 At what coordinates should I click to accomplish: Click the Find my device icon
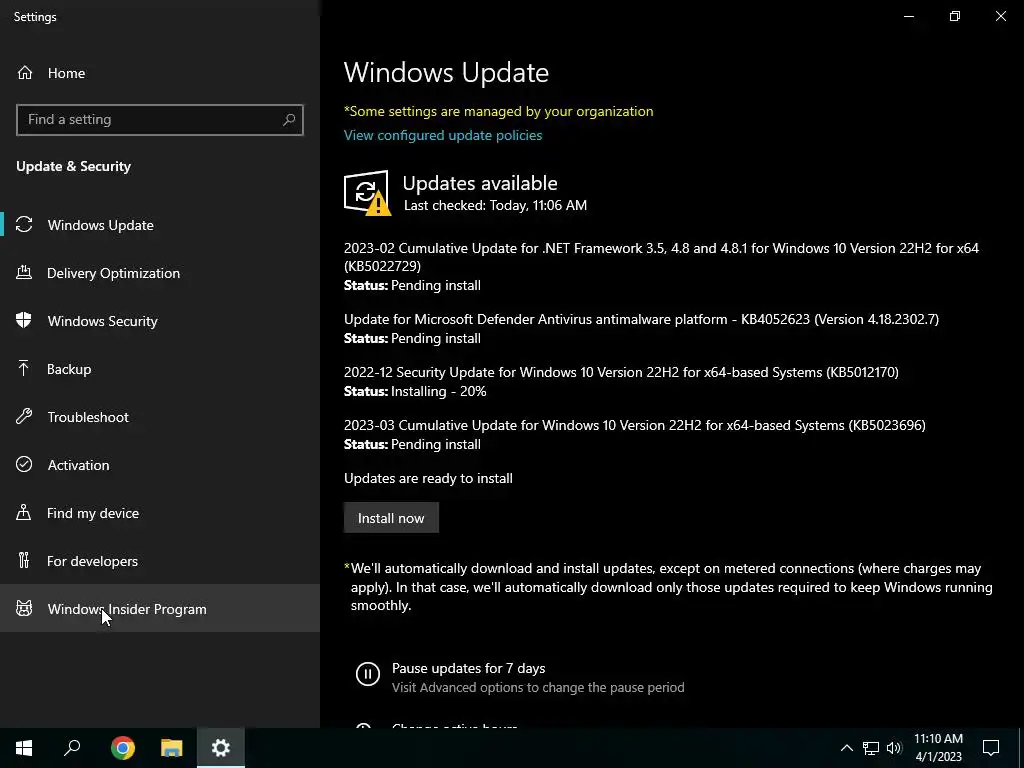(x=24, y=513)
